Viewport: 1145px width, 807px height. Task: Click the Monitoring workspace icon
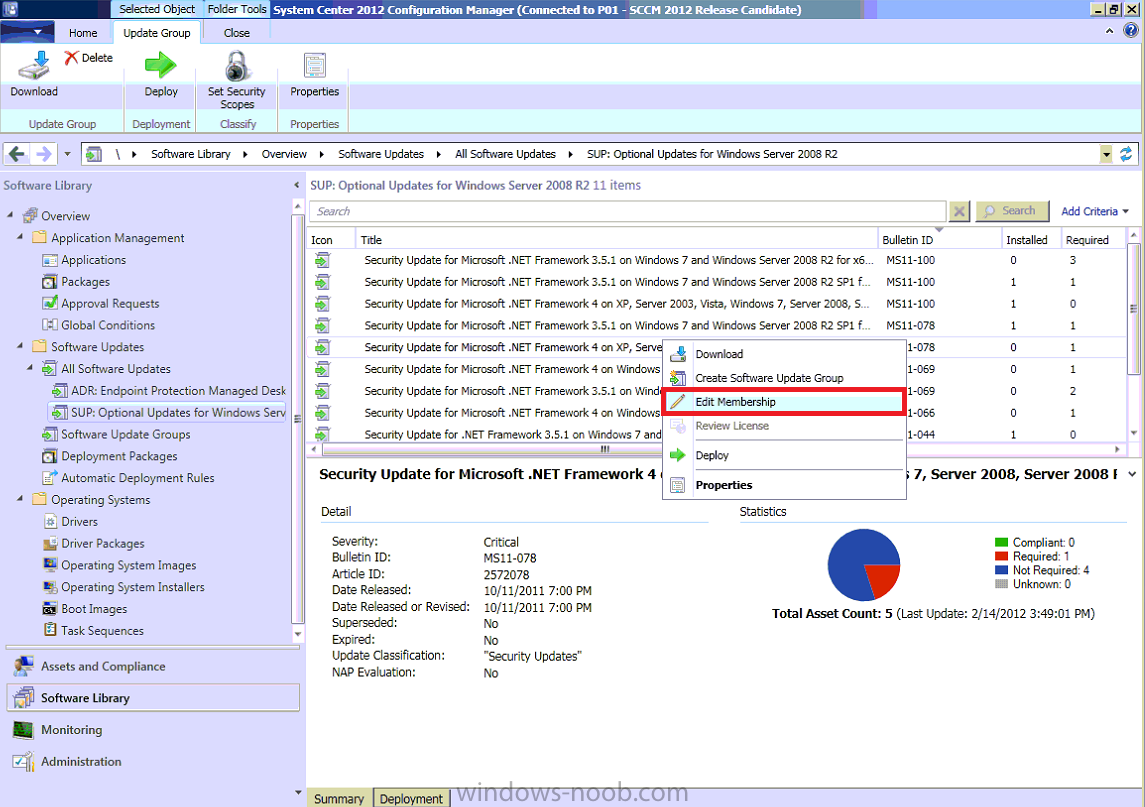pyautogui.click(x=23, y=730)
